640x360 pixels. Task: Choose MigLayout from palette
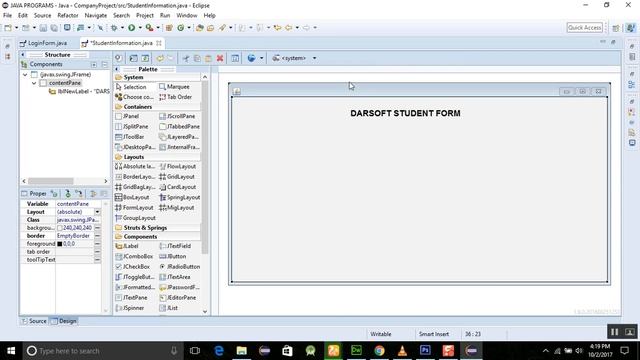(177, 208)
